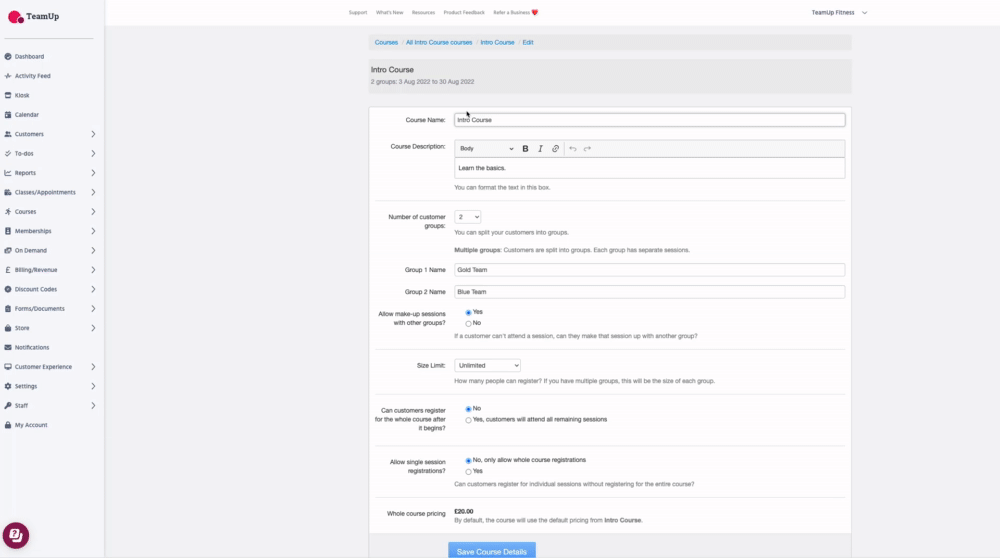Open Dashboard in the sidebar

coord(29,57)
